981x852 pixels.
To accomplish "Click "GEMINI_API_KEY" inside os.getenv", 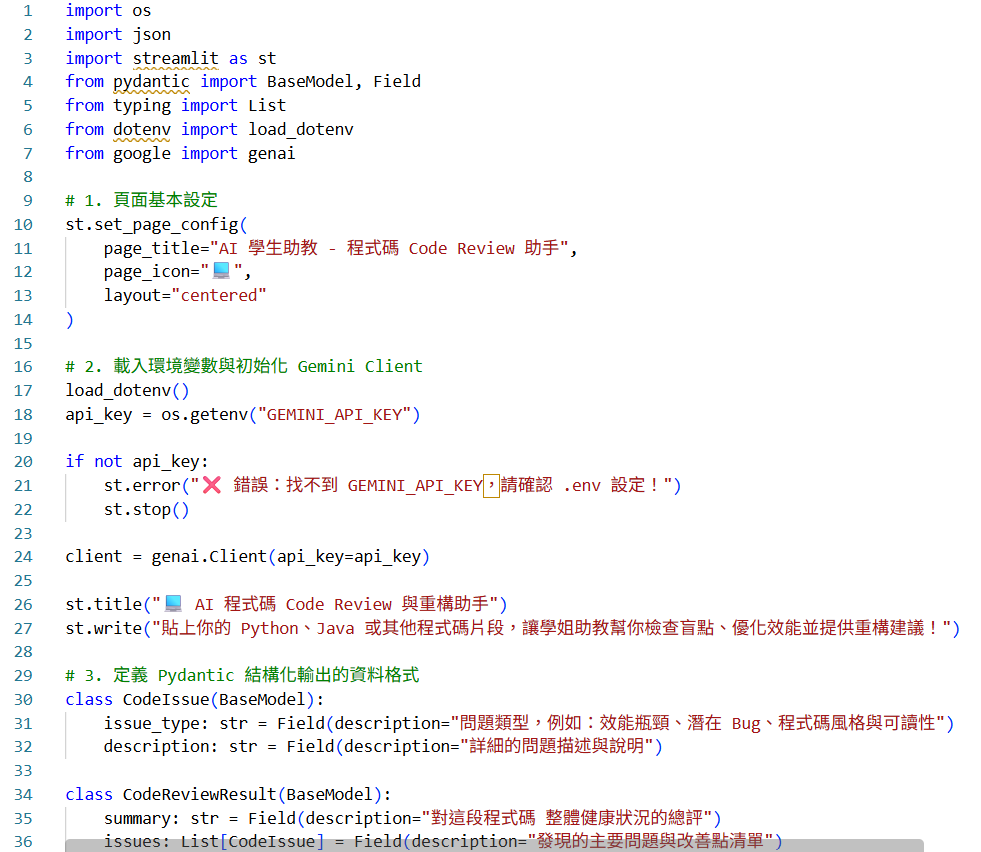I will pyautogui.click(x=334, y=415).
